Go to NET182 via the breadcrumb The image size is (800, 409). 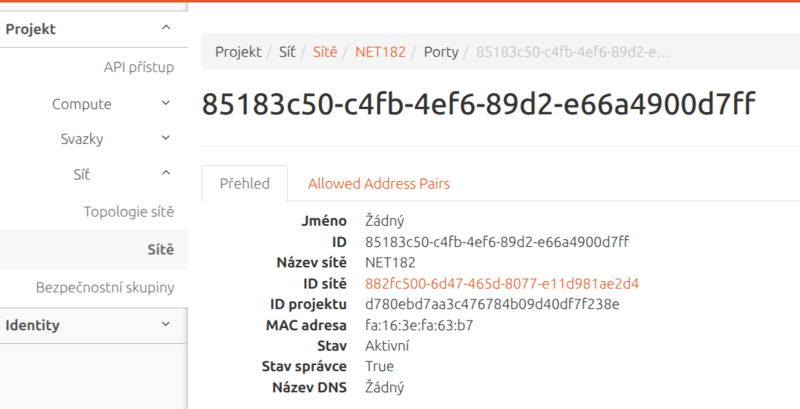[380, 51]
